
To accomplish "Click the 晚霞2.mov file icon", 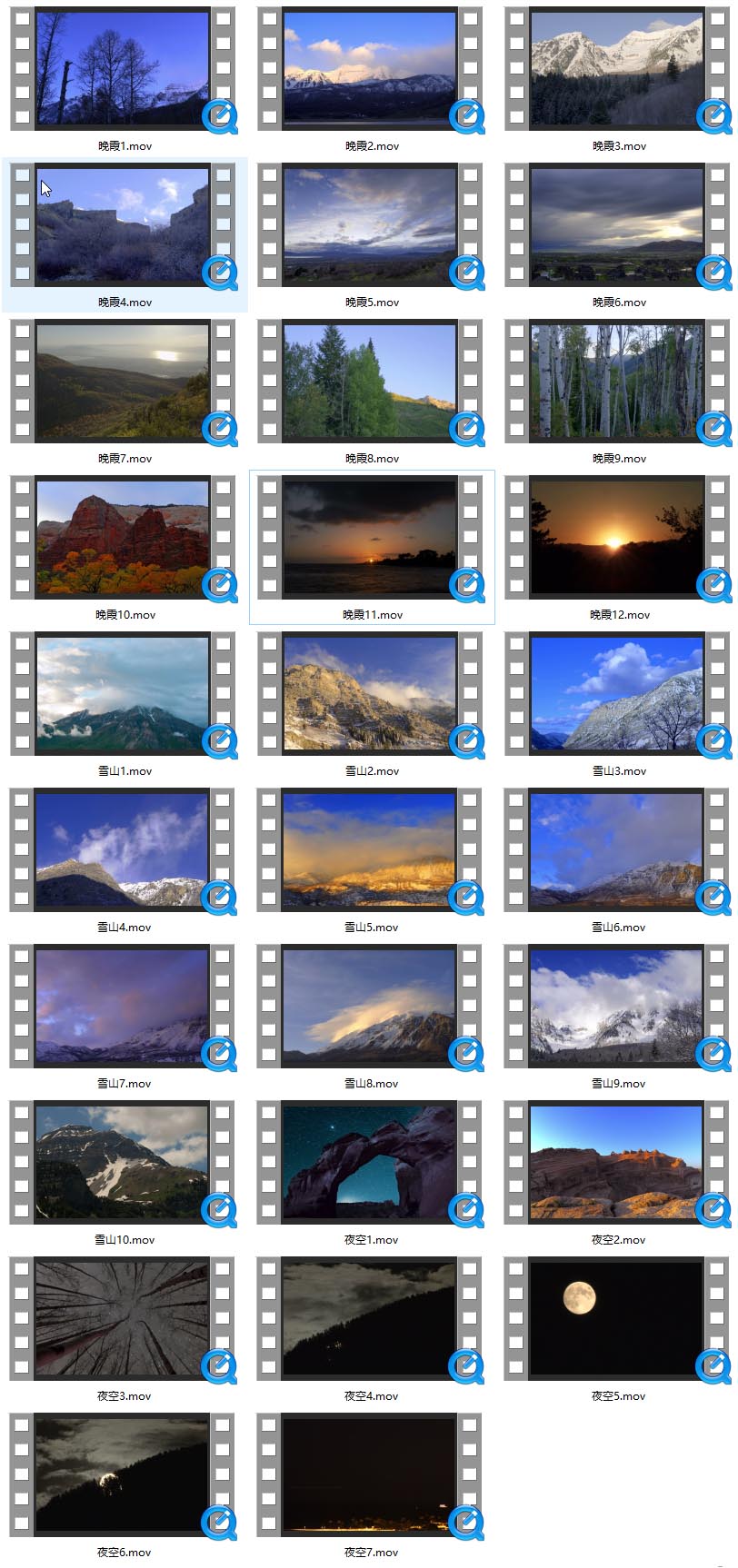I will tap(370, 69).
